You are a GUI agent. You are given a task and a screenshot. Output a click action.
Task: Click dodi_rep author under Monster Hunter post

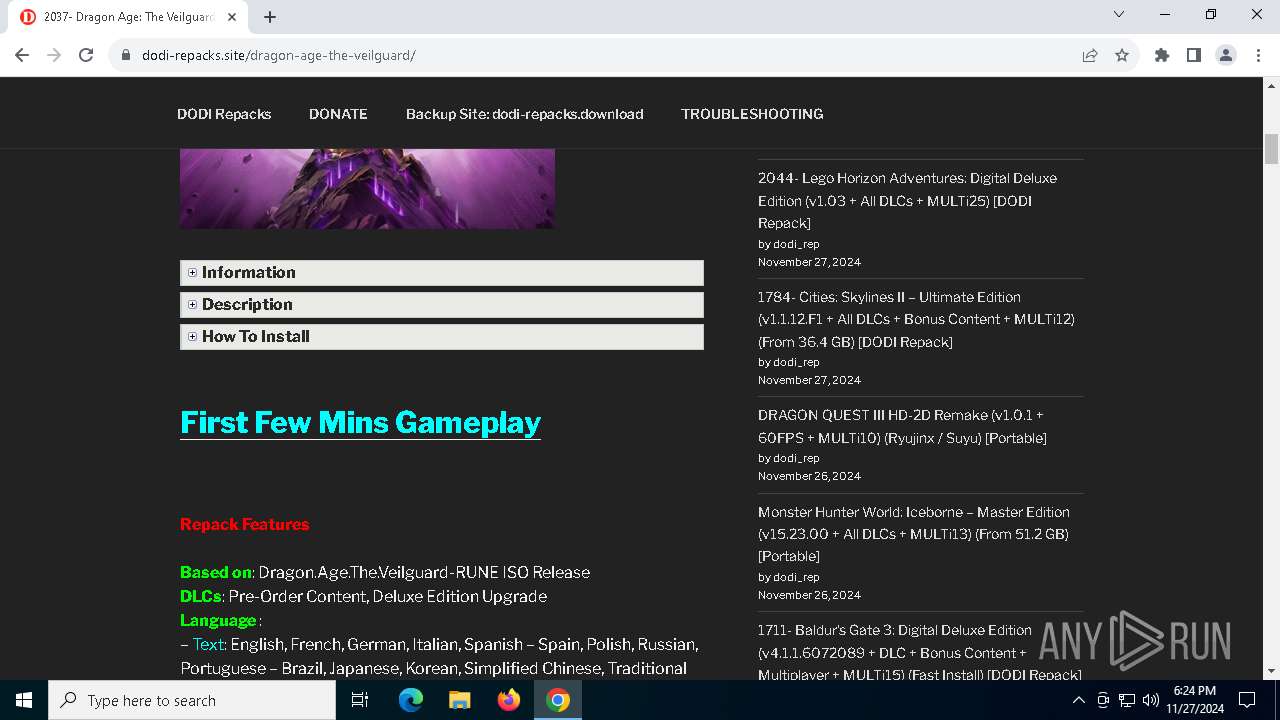pos(796,577)
